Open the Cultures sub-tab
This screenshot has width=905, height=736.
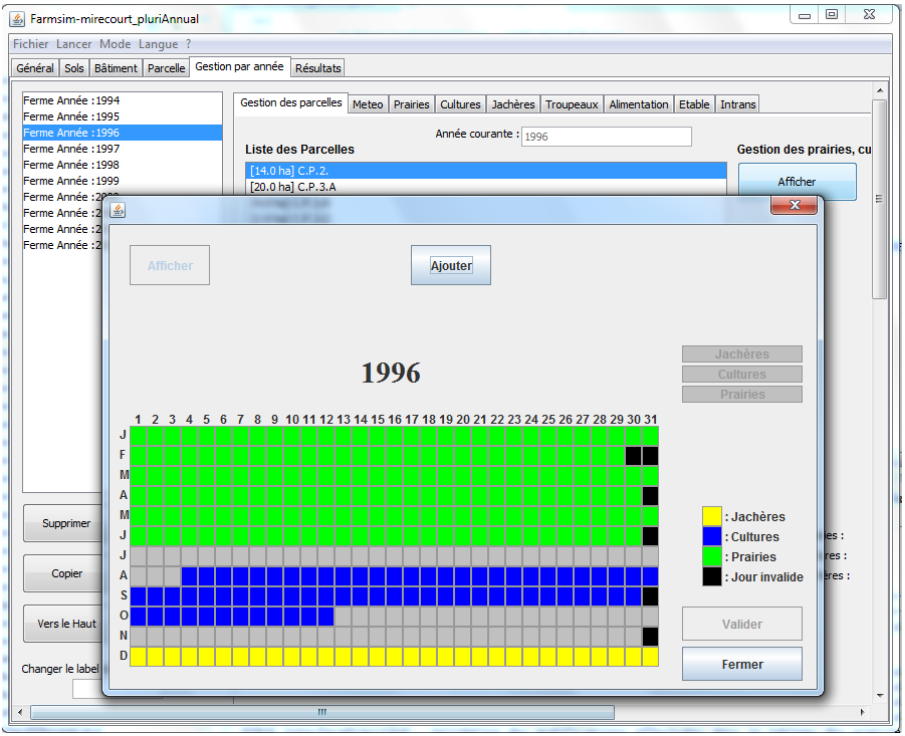point(460,104)
